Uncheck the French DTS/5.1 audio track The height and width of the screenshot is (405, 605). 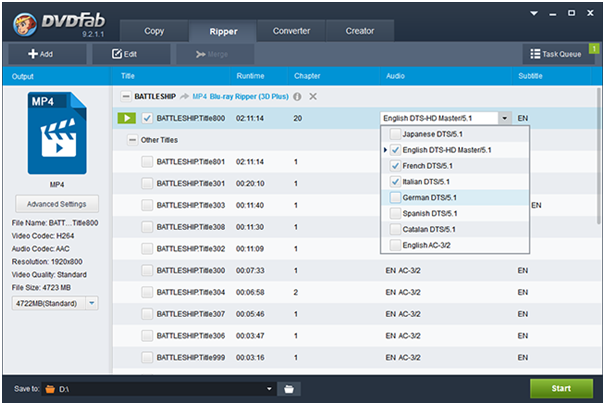click(397, 165)
